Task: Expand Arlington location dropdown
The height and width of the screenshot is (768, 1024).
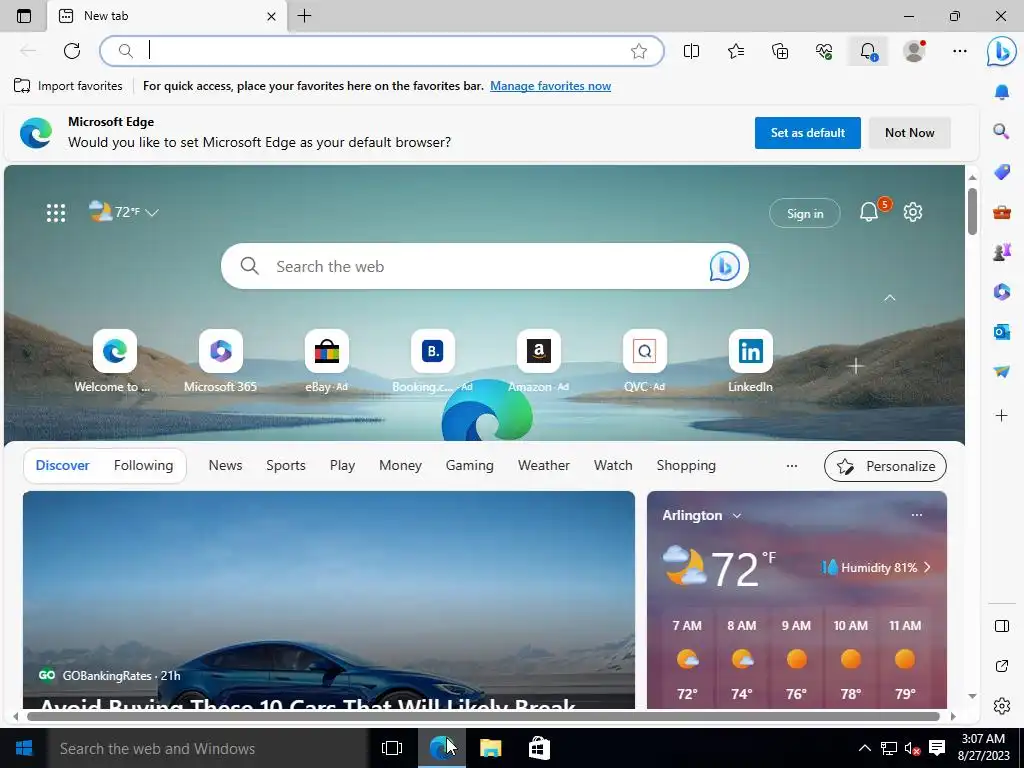Action: 737,515
